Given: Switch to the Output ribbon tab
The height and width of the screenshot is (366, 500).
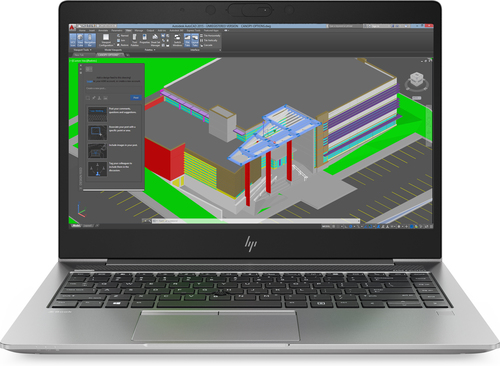Looking at the screenshot, I should [x=150, y=31].
